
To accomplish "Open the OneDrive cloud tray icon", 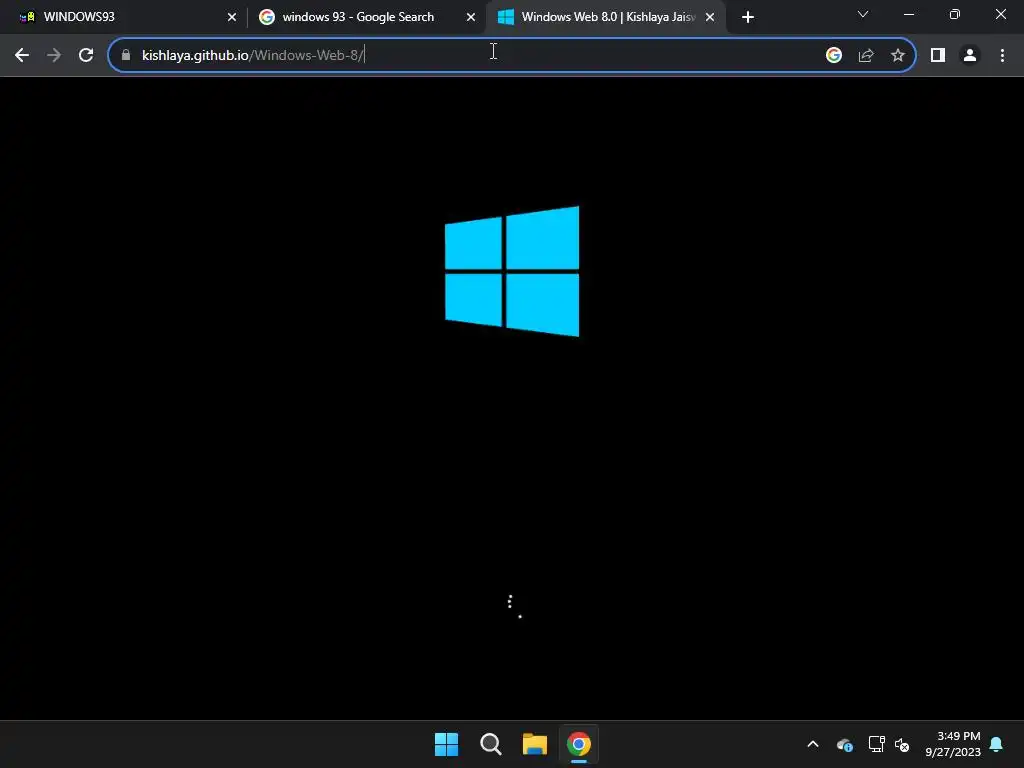I will tap(844, 744).
